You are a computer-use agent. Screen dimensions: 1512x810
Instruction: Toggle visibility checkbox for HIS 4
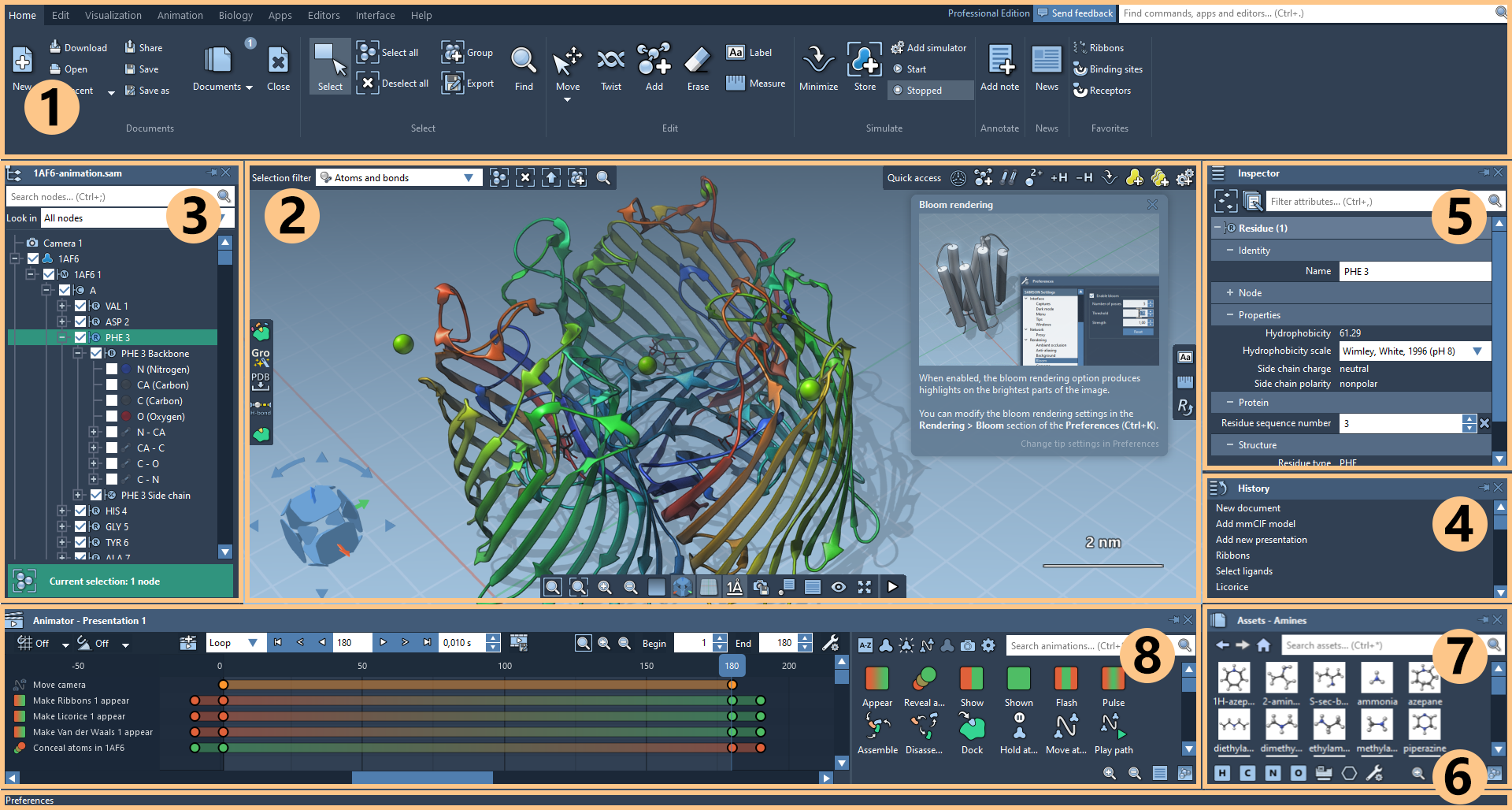(x=80, y=511)
